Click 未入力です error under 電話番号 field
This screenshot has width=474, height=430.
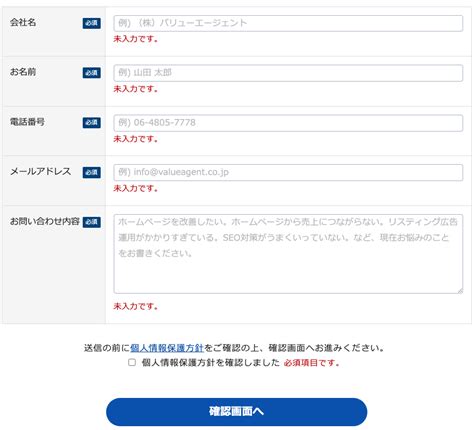[135, 139]
